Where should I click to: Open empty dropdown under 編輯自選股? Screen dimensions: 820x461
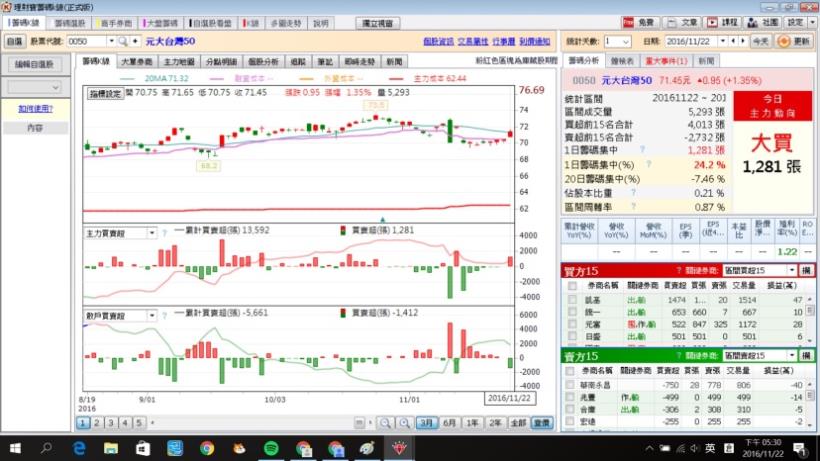[35, 87]
